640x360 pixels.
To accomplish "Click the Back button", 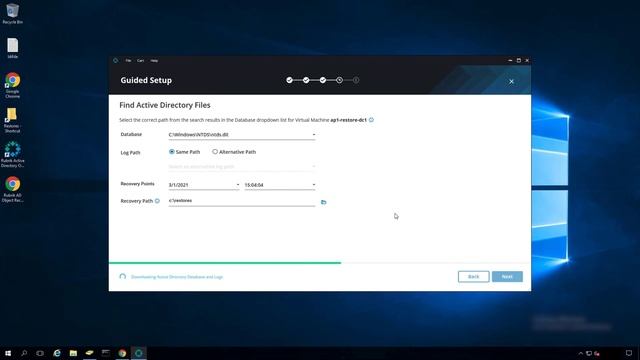I will [x=473, y=277].
